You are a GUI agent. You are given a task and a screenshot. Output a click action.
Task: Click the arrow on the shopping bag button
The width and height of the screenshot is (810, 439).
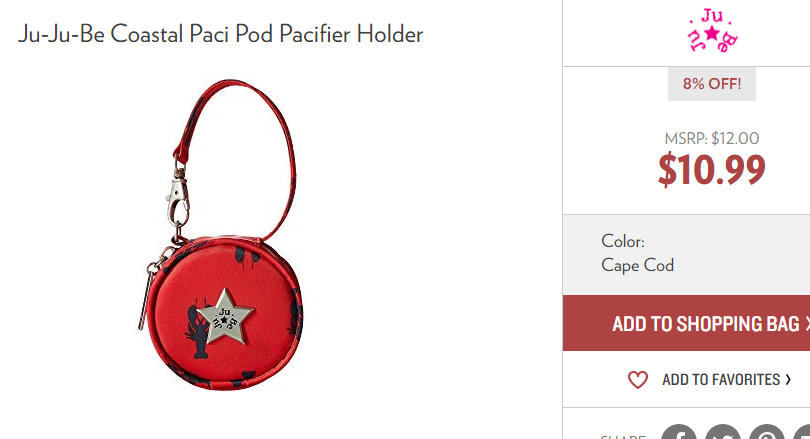[807, 324]
